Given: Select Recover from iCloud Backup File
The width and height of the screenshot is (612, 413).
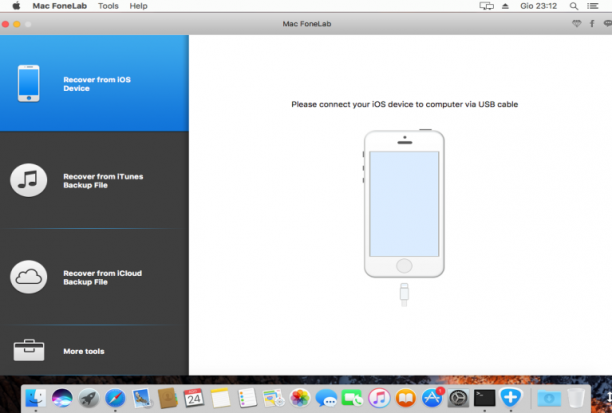Looking at the screenshot, I should pyautogui.click(x=94, y=277).
